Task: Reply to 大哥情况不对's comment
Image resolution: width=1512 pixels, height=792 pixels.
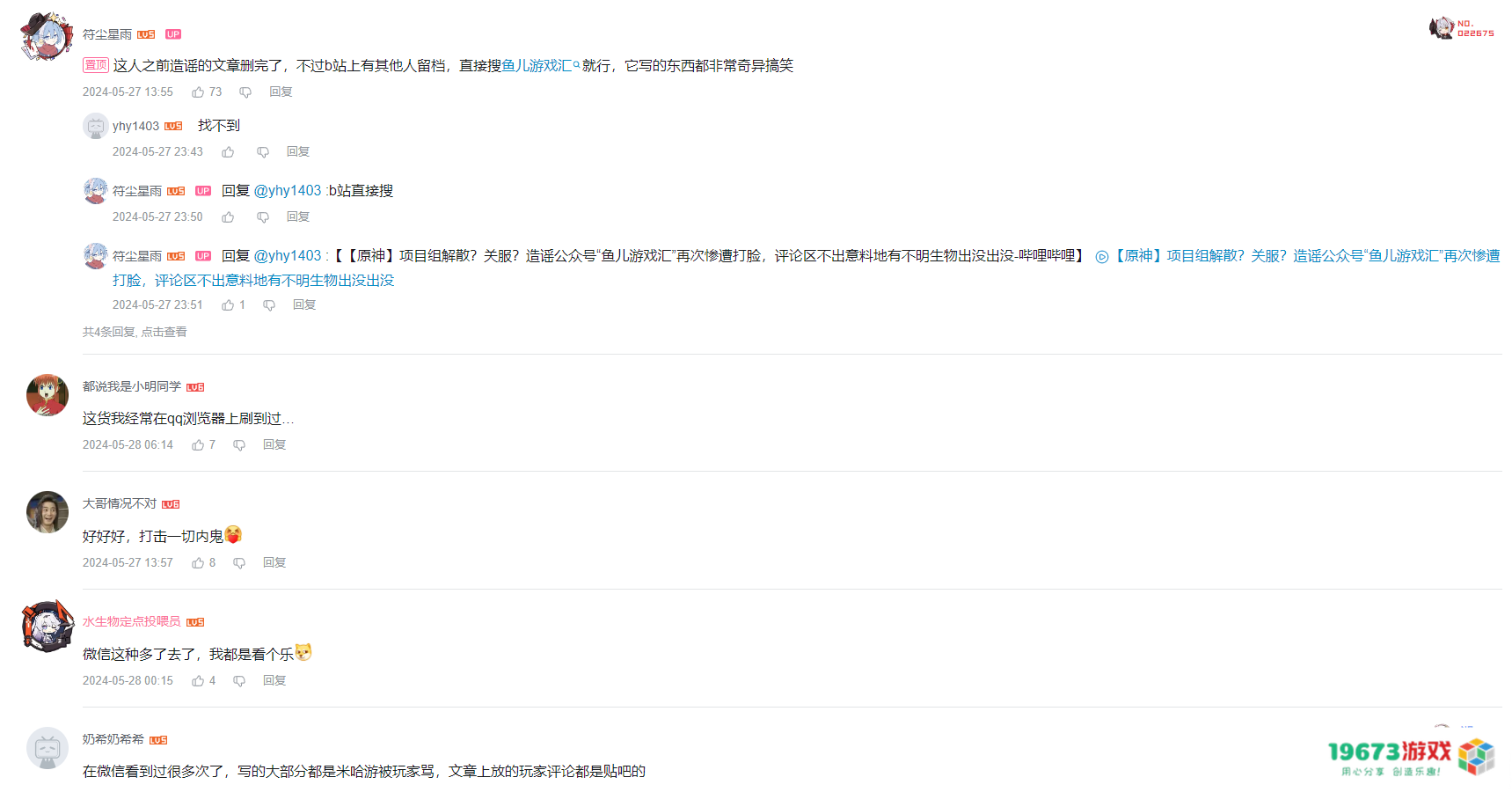Action: [274, 562]
